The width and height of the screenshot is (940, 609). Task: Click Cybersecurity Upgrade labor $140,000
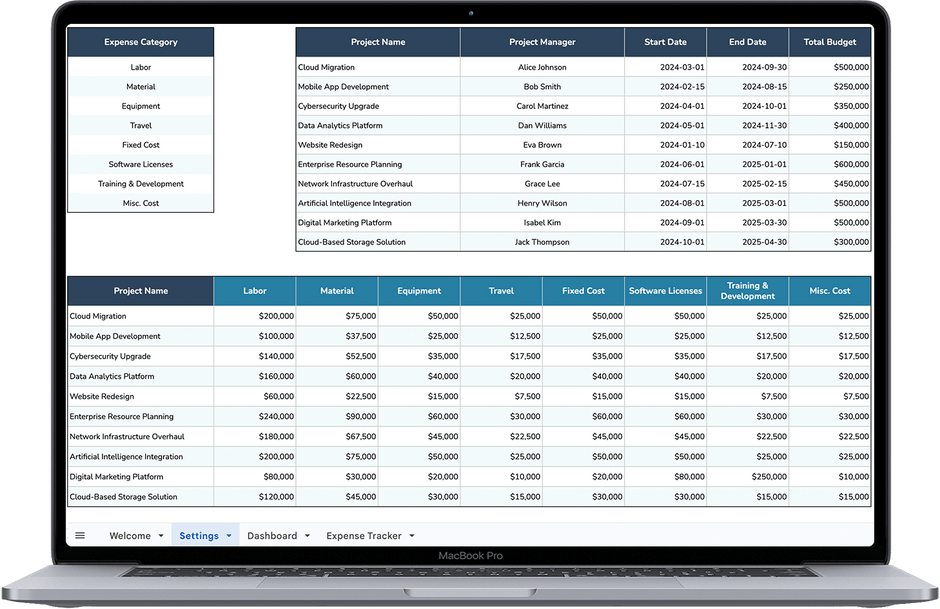(x=255, y=356)
